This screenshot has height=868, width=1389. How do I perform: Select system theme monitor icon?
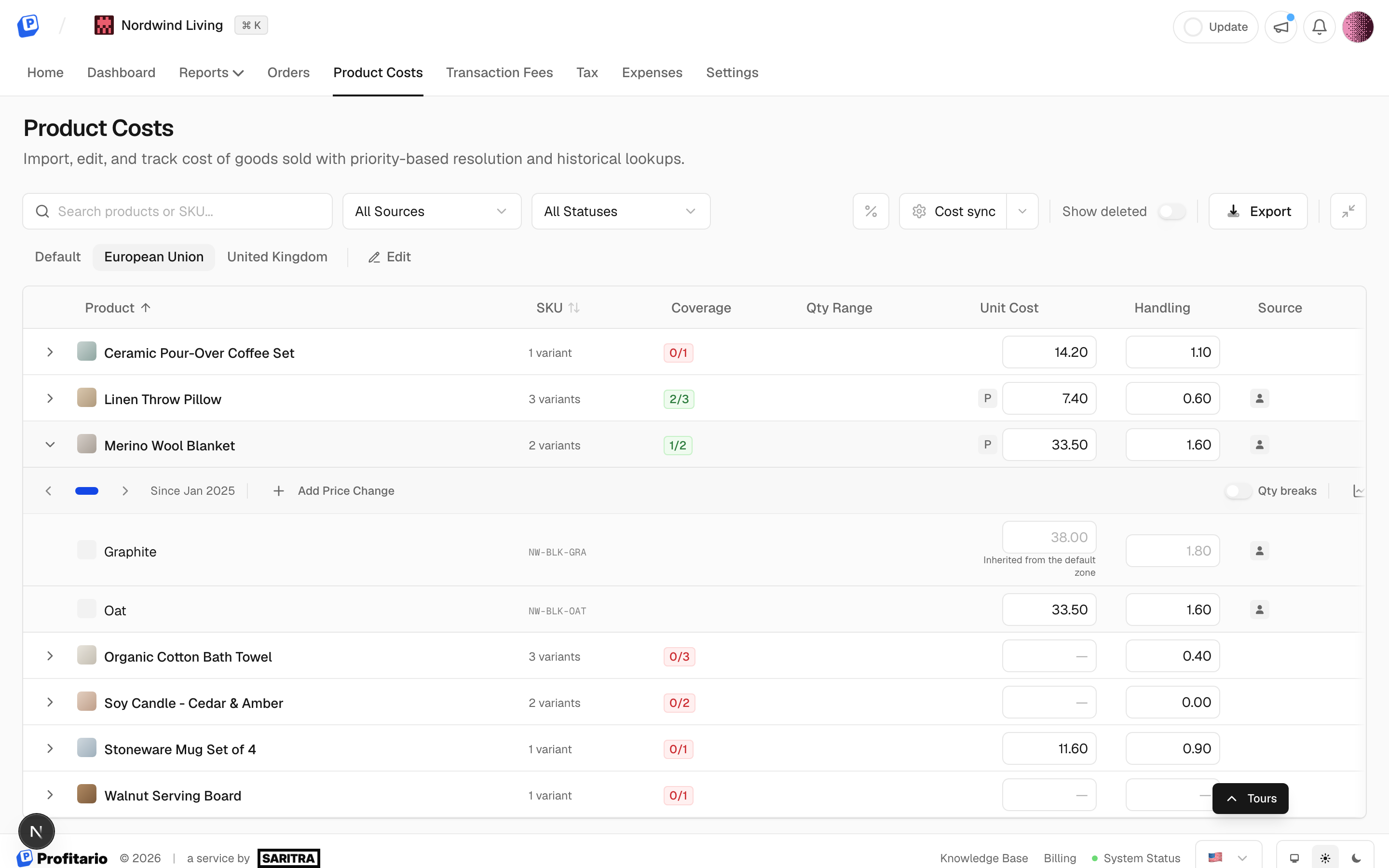[x=1294, y=858]
